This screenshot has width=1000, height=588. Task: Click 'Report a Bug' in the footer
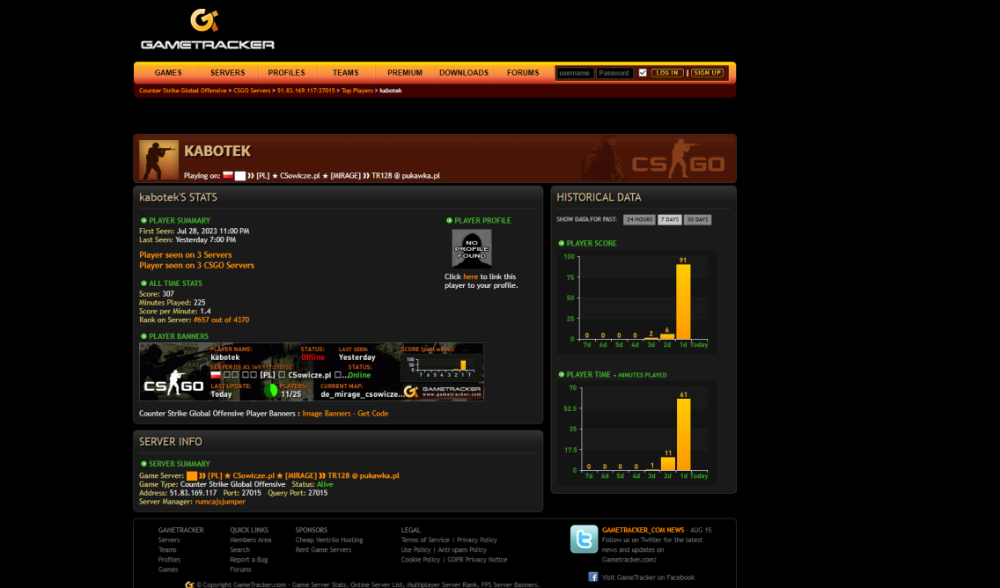[249, 560]
